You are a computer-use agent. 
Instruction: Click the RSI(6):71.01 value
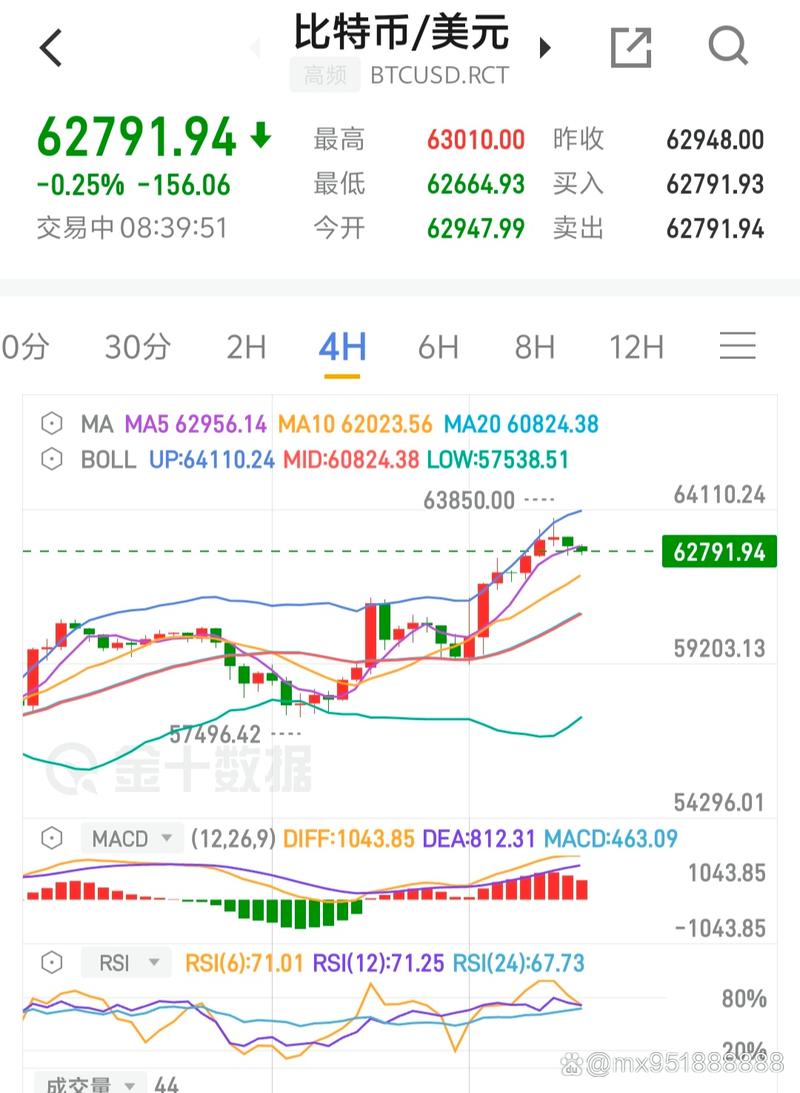(244, 963)
